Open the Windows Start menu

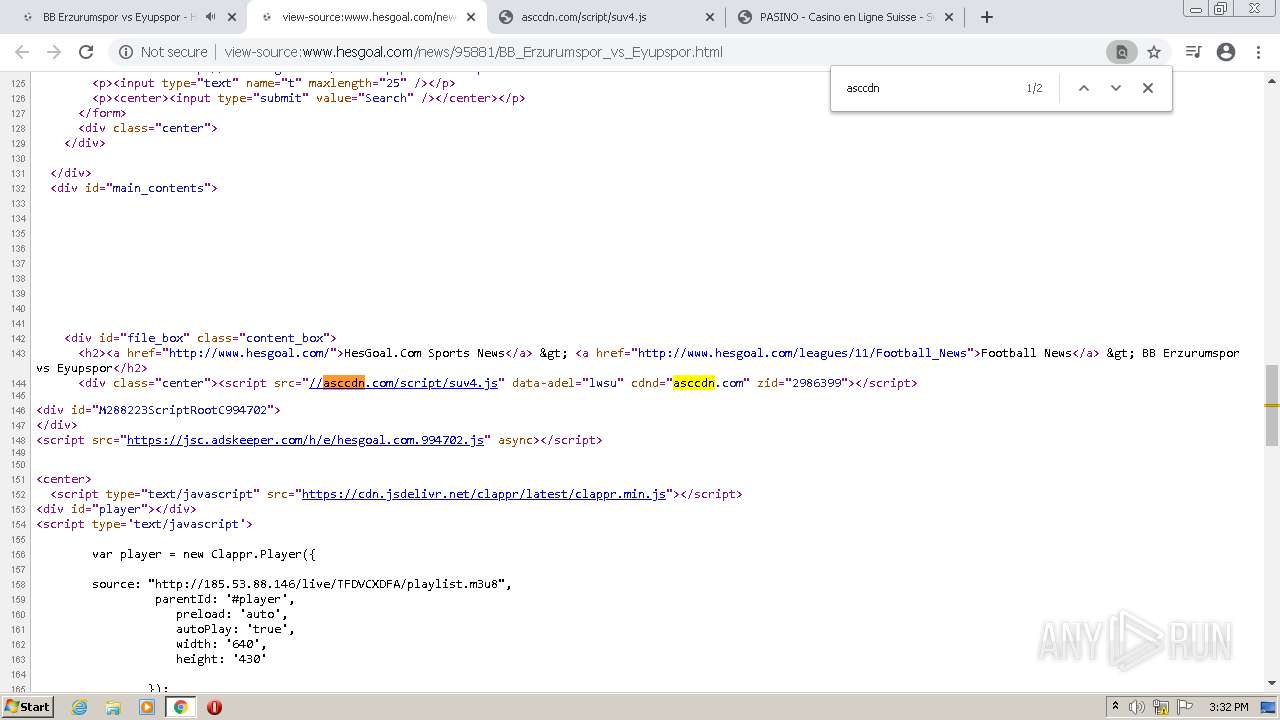click(x=27, y=706)
